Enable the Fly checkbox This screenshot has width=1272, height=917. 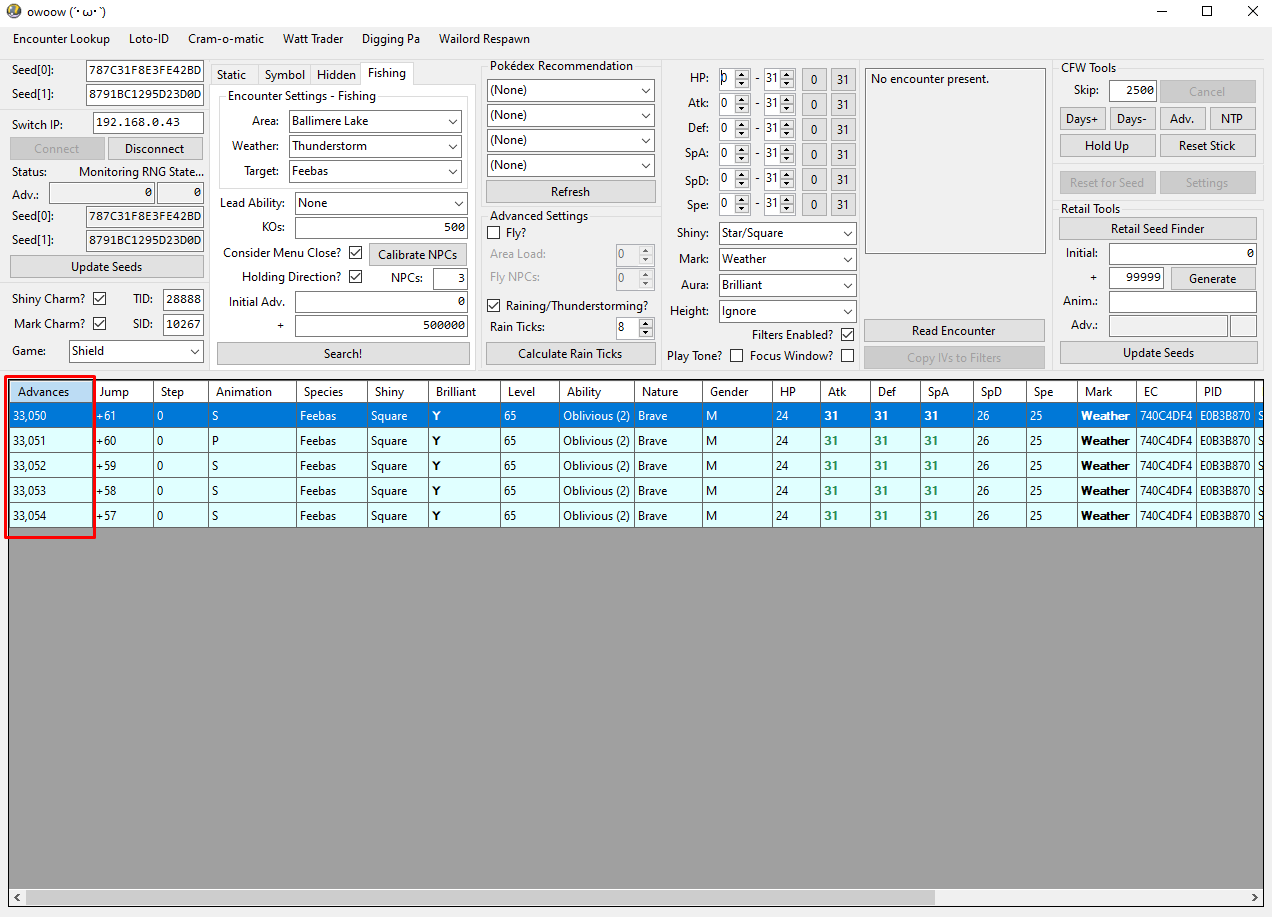(x=493, y=233)
